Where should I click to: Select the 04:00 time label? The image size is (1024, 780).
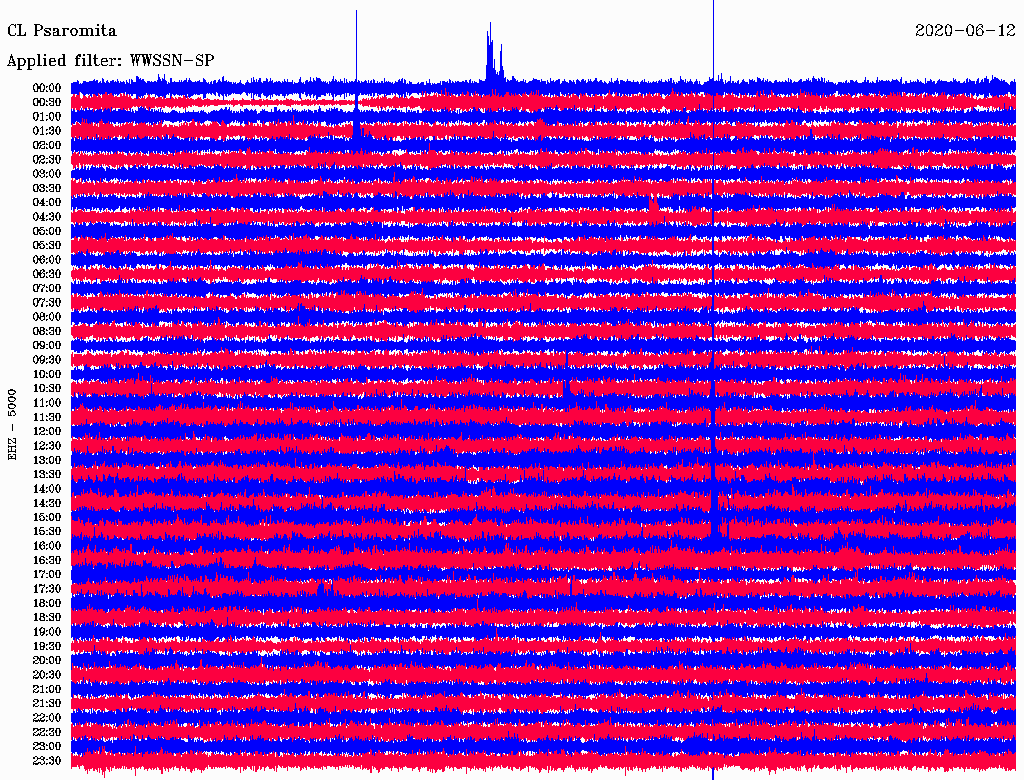[x=47, y=203]
